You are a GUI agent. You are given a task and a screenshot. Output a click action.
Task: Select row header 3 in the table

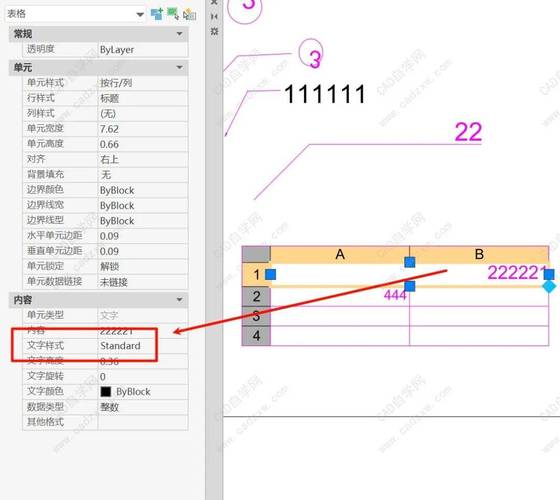tap(256, 316)
